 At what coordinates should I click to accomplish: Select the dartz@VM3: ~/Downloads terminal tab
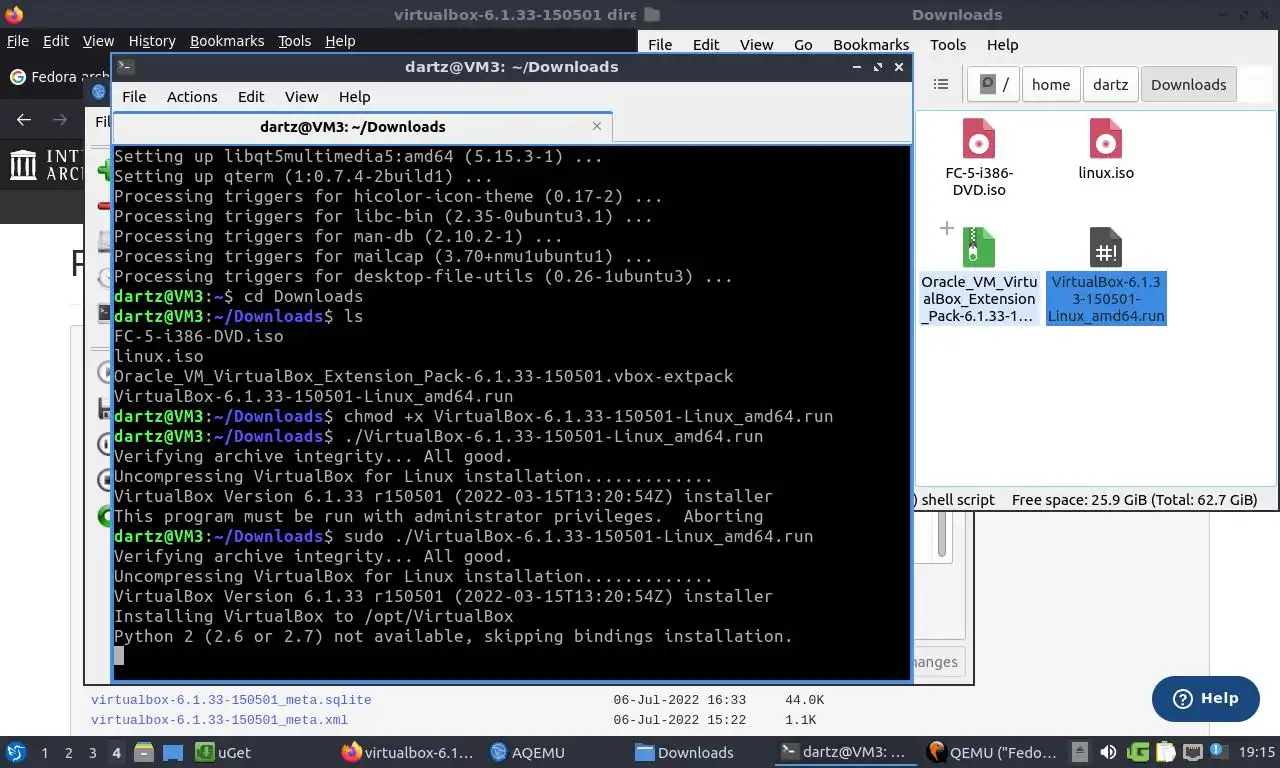[x=362, y=127]
